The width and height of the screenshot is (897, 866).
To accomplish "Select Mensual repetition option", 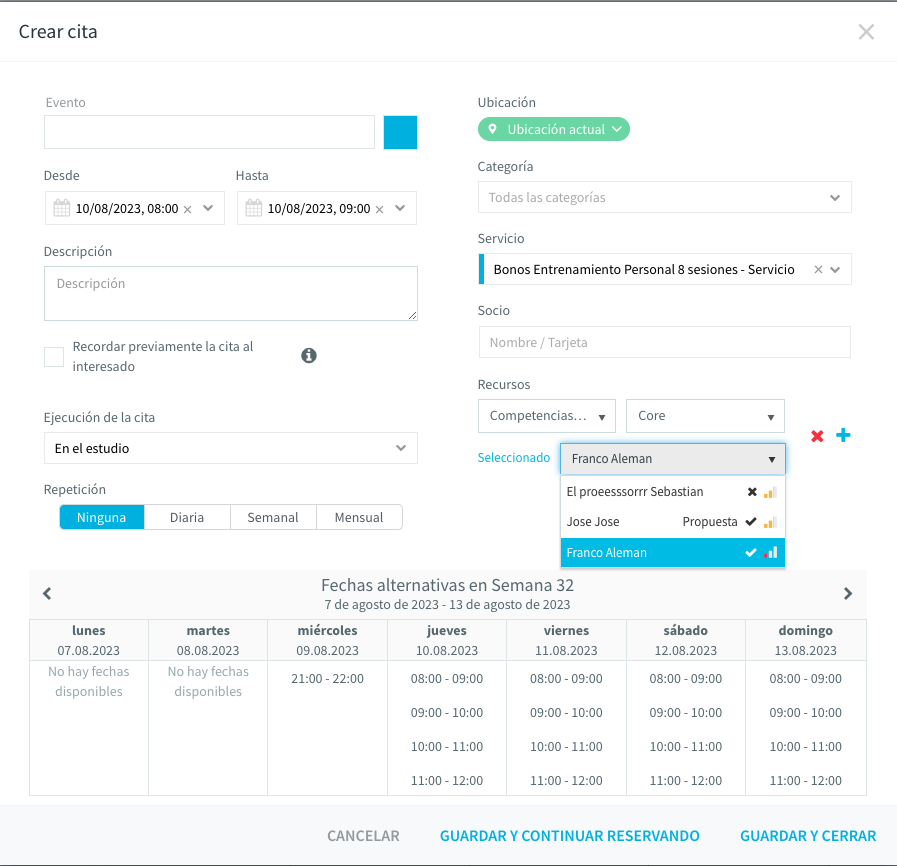I will coord(359,518).
